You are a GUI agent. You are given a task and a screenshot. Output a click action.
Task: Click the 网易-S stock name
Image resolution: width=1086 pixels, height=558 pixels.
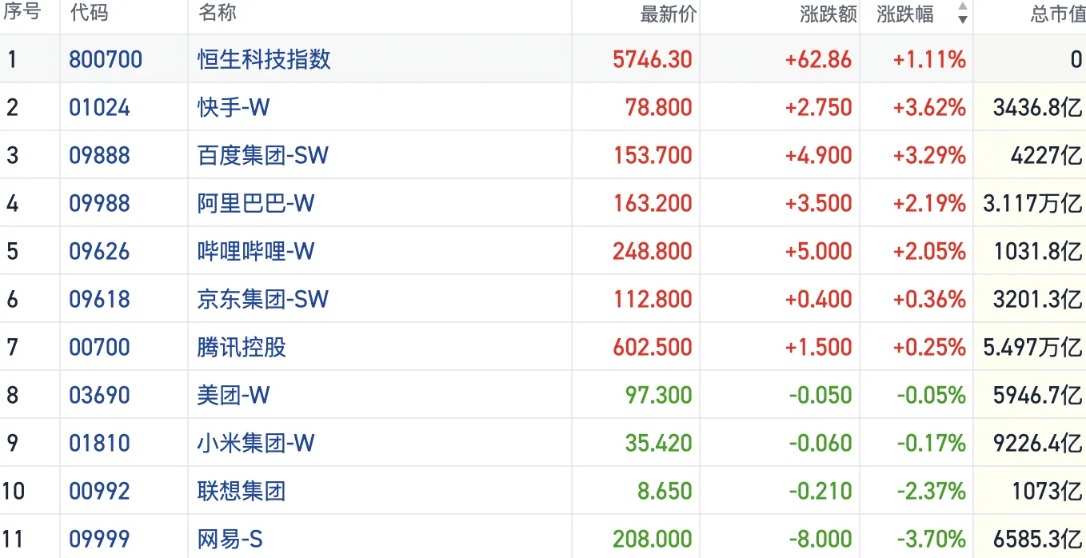pos(230,540)
